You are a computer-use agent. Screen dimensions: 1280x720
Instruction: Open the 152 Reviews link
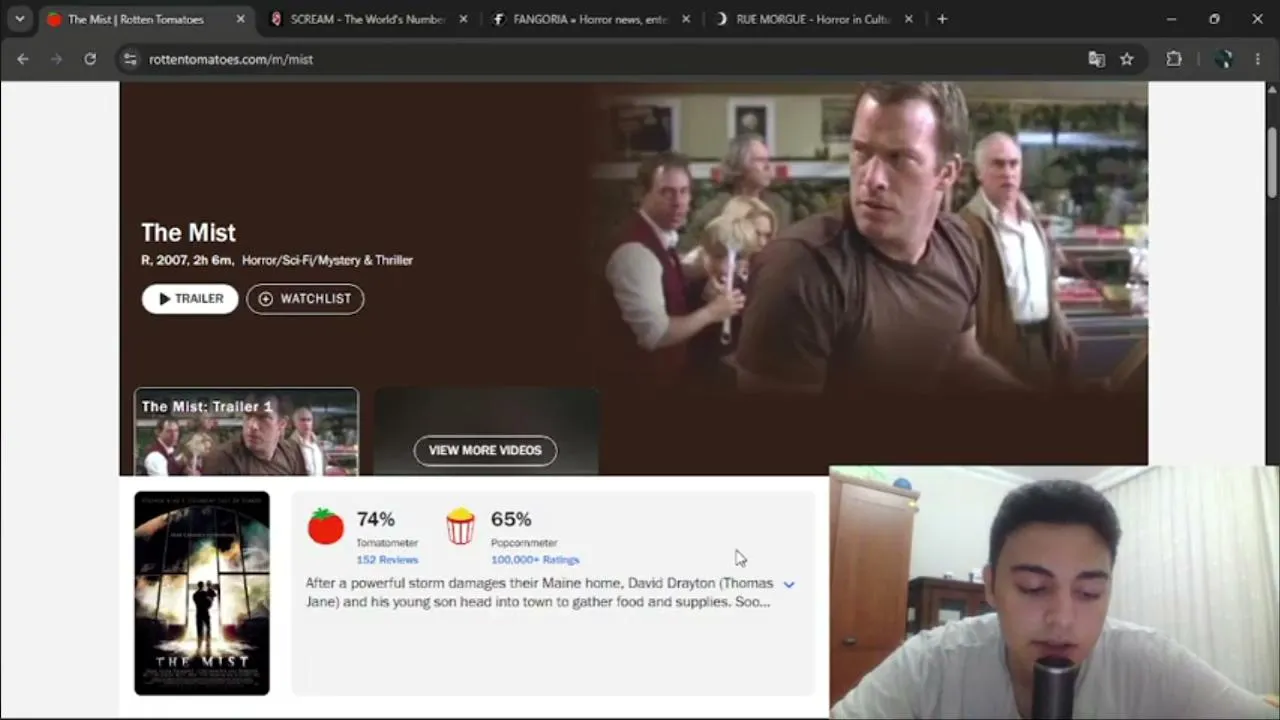pyautogui.click(x=387, y=560)
